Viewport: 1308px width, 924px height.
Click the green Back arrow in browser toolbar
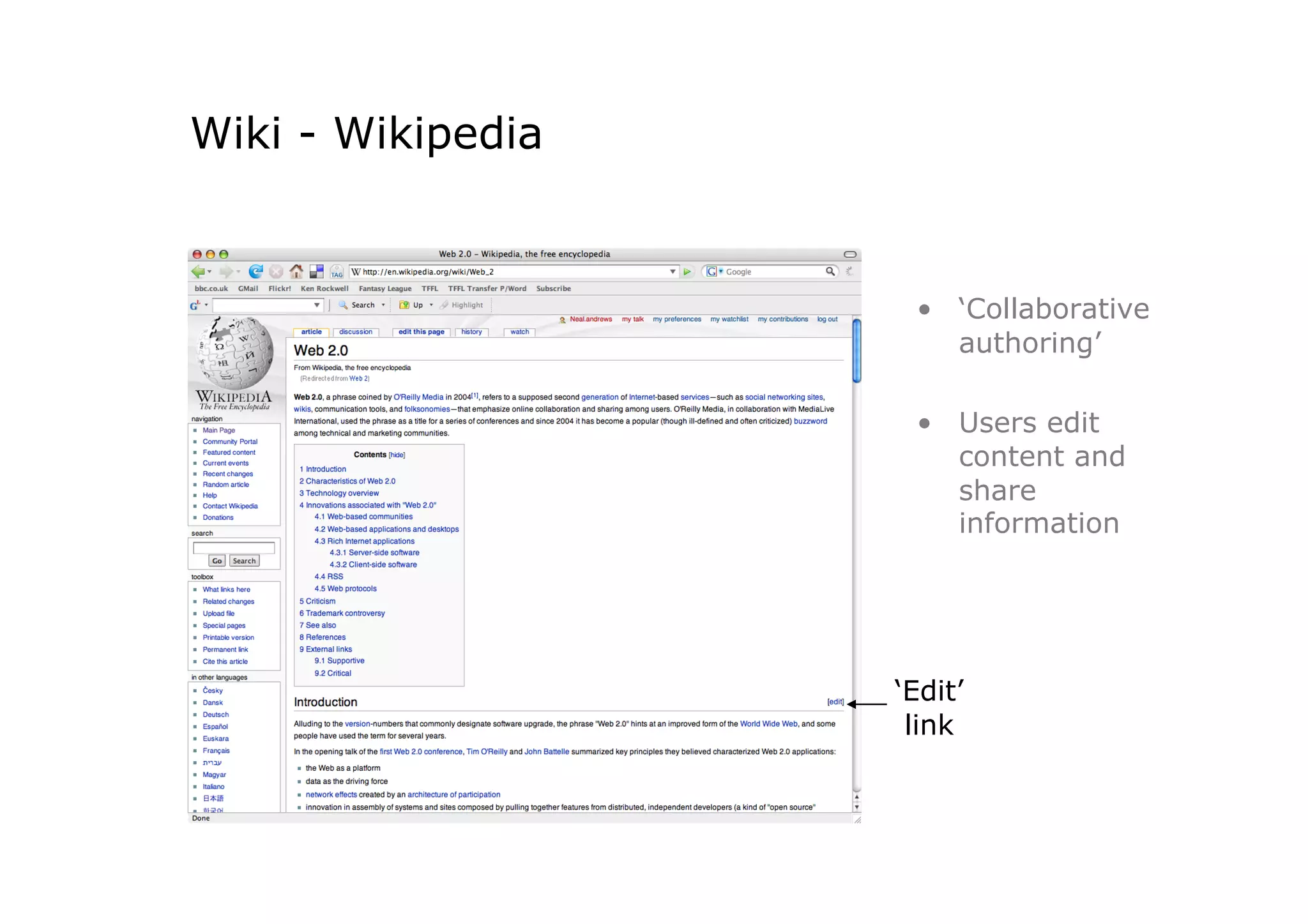[x=198, y=271]
